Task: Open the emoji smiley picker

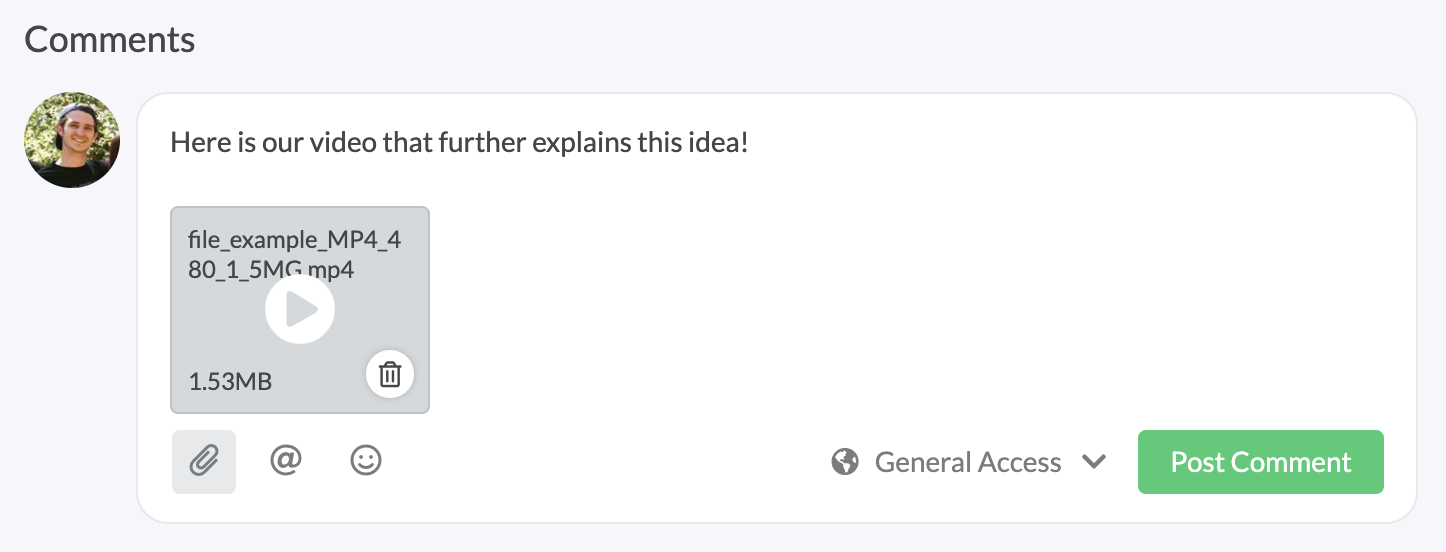Action: [x=366, y=461]
